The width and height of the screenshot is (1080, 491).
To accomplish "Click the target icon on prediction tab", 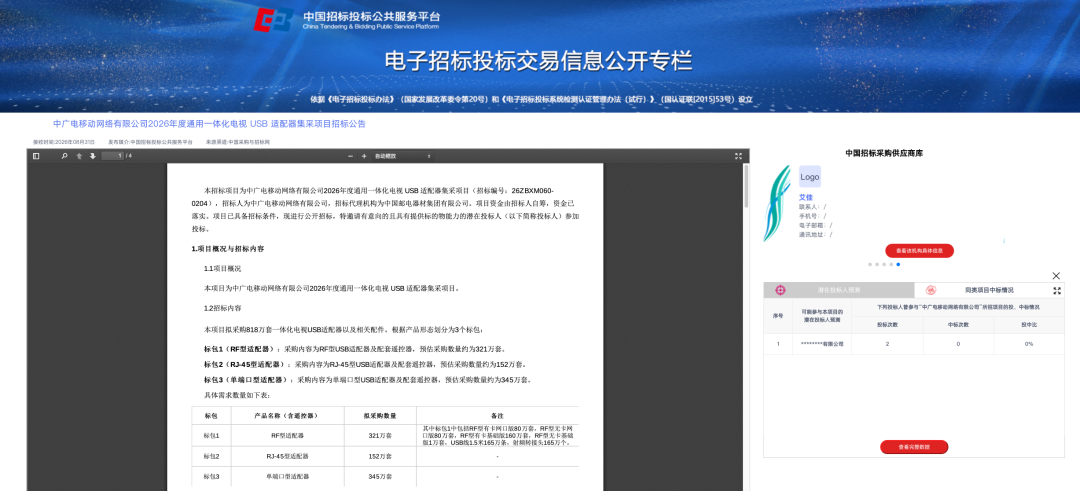I will (x=780, y=290).
